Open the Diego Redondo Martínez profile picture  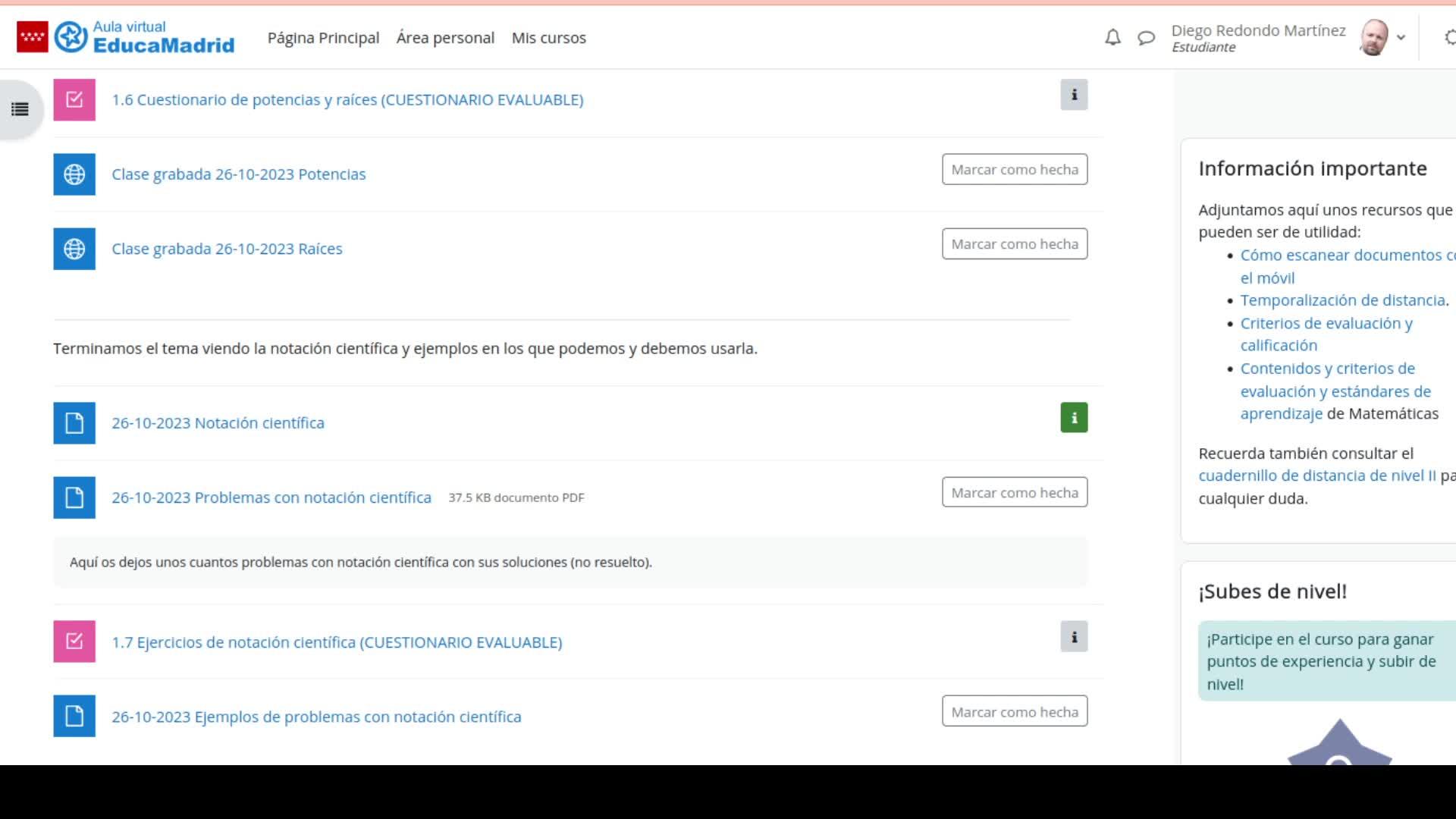1374,37
